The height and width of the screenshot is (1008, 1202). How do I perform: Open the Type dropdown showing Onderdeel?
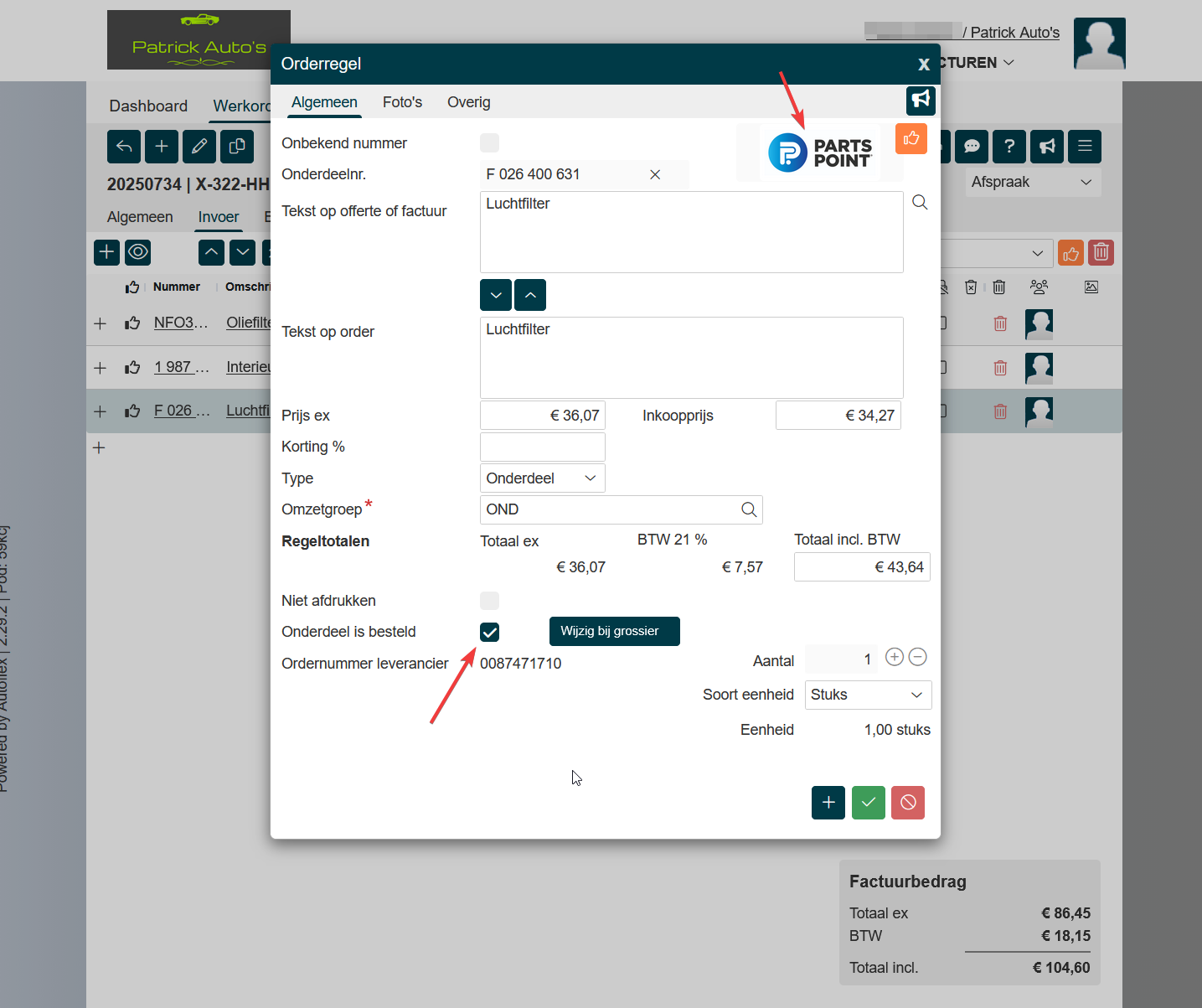(x=542, y=478)
